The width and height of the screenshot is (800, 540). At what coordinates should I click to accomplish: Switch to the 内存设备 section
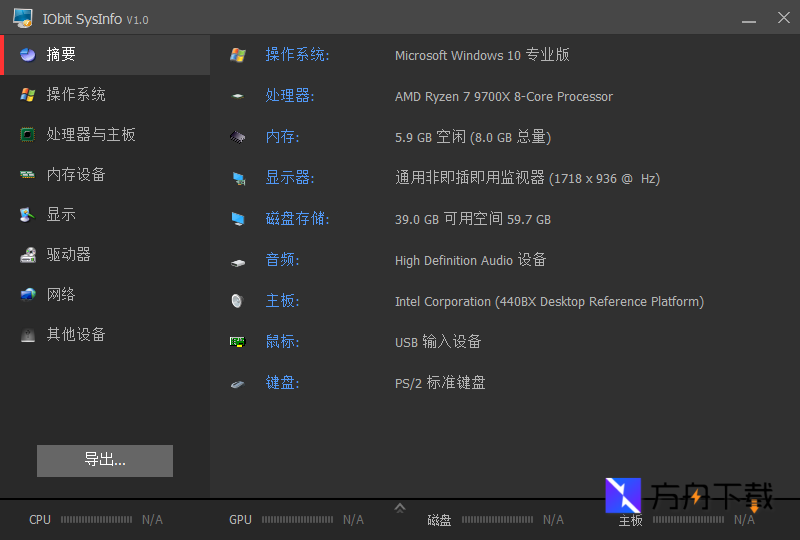(105, 175)
